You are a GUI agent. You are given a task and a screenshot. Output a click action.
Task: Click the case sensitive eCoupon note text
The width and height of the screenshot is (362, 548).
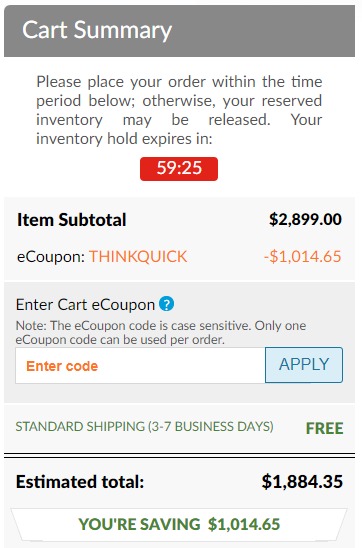161,332
